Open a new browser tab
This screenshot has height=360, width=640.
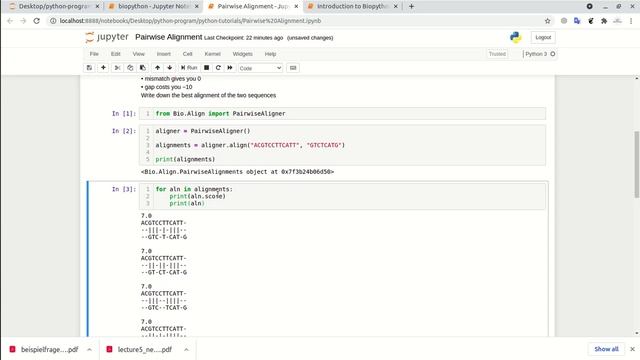pyautogui.click(x=411, y=7)
